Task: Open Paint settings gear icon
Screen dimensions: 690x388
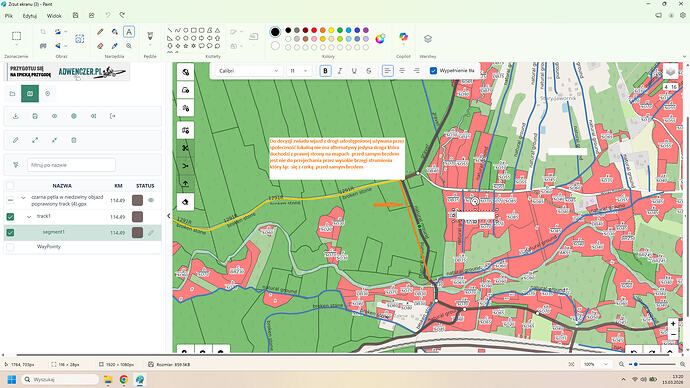Action: click(683, 15)
